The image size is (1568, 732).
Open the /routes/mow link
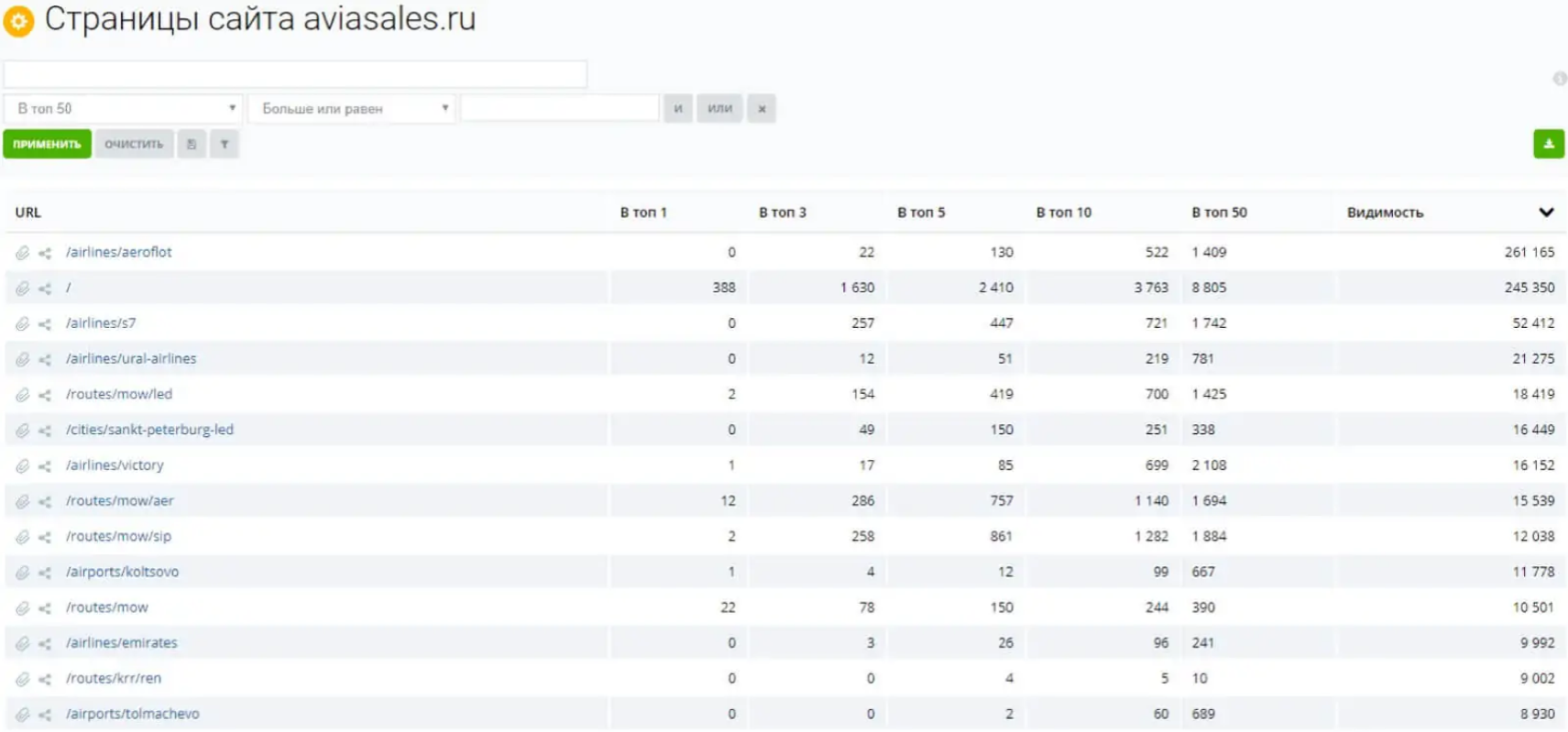(106, 607)
